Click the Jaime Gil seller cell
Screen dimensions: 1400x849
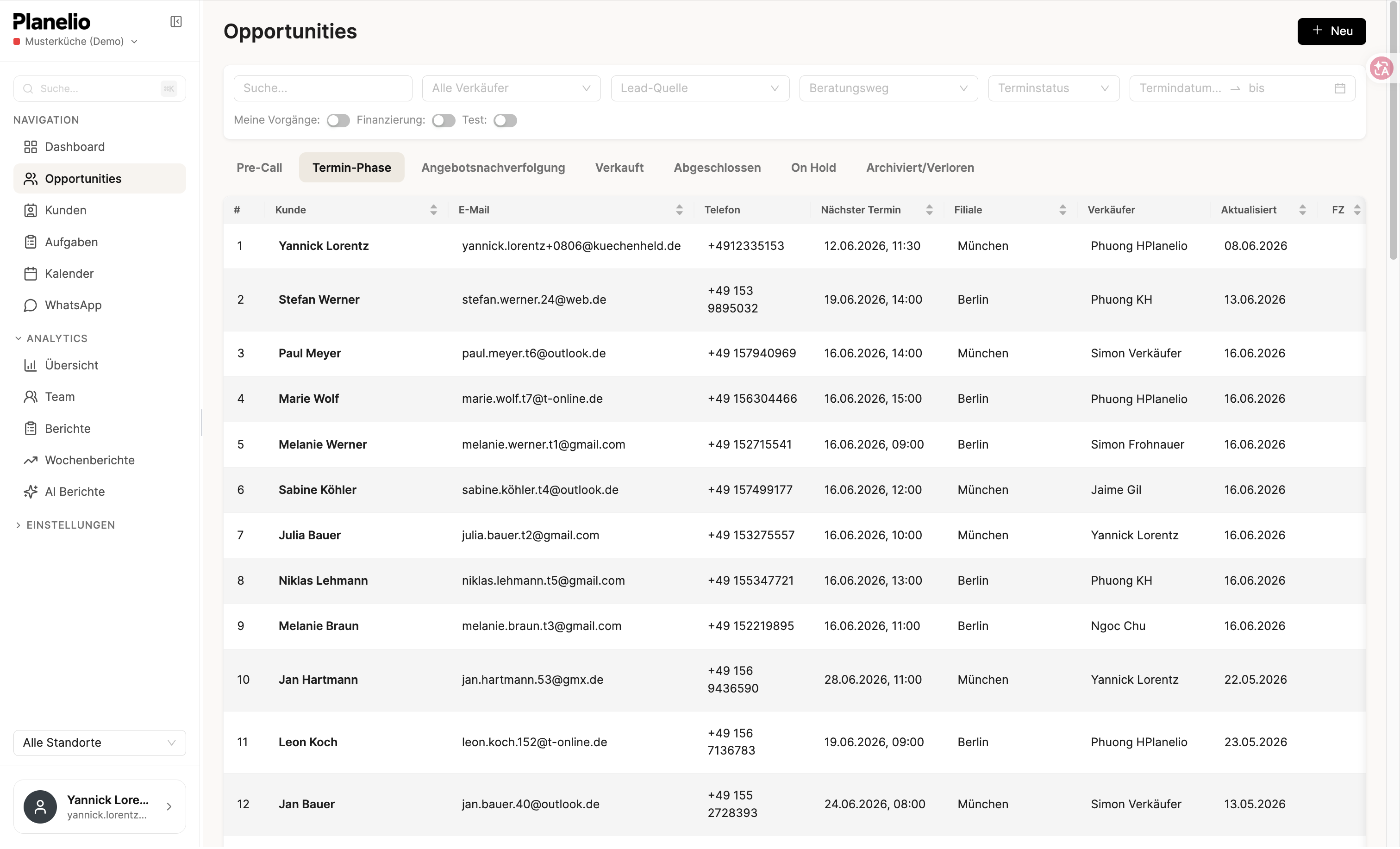(x=1115, y=490)
